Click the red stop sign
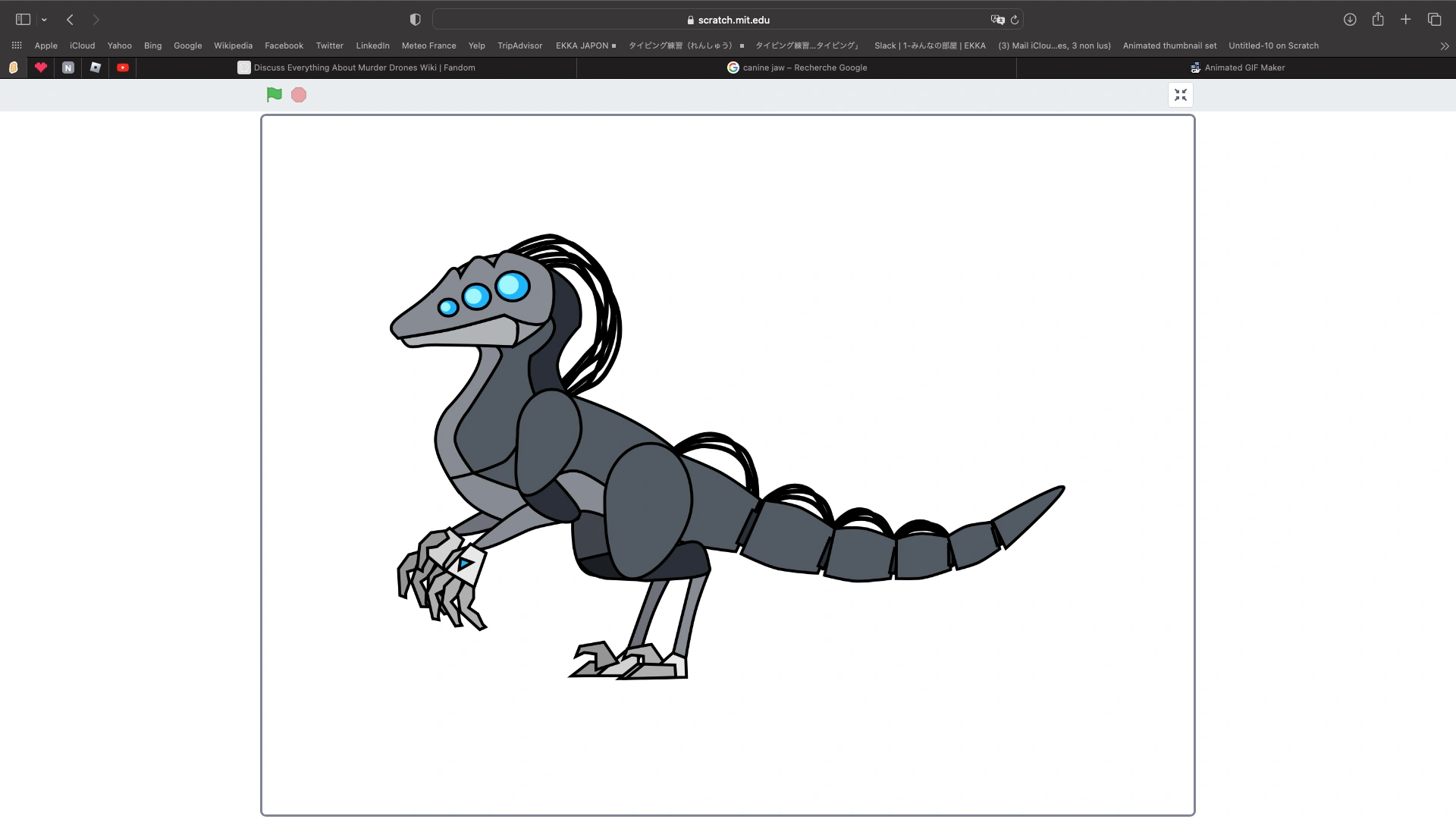The image size is (1456, 819). pos(298,95)
